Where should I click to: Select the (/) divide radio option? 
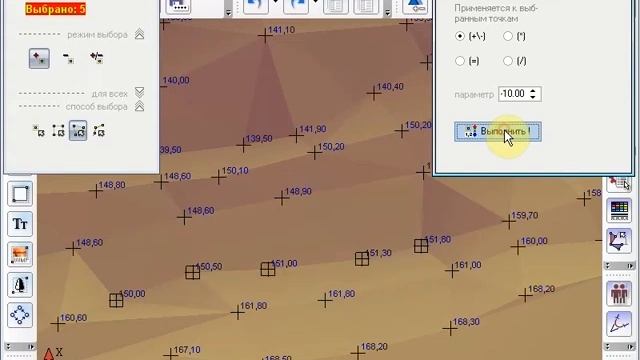(508, 61)
